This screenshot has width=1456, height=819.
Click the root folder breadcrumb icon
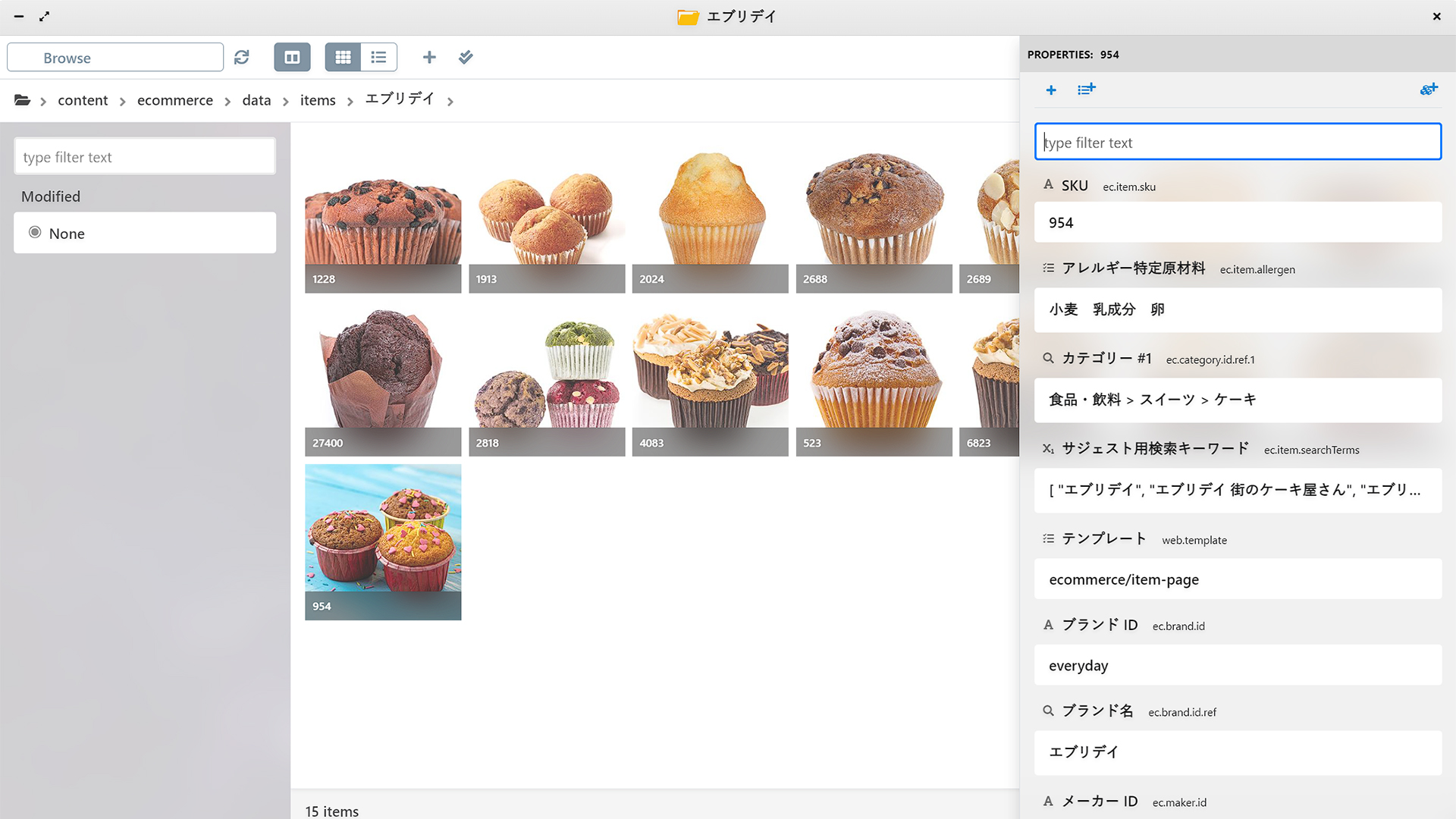(x=22, y=100)
